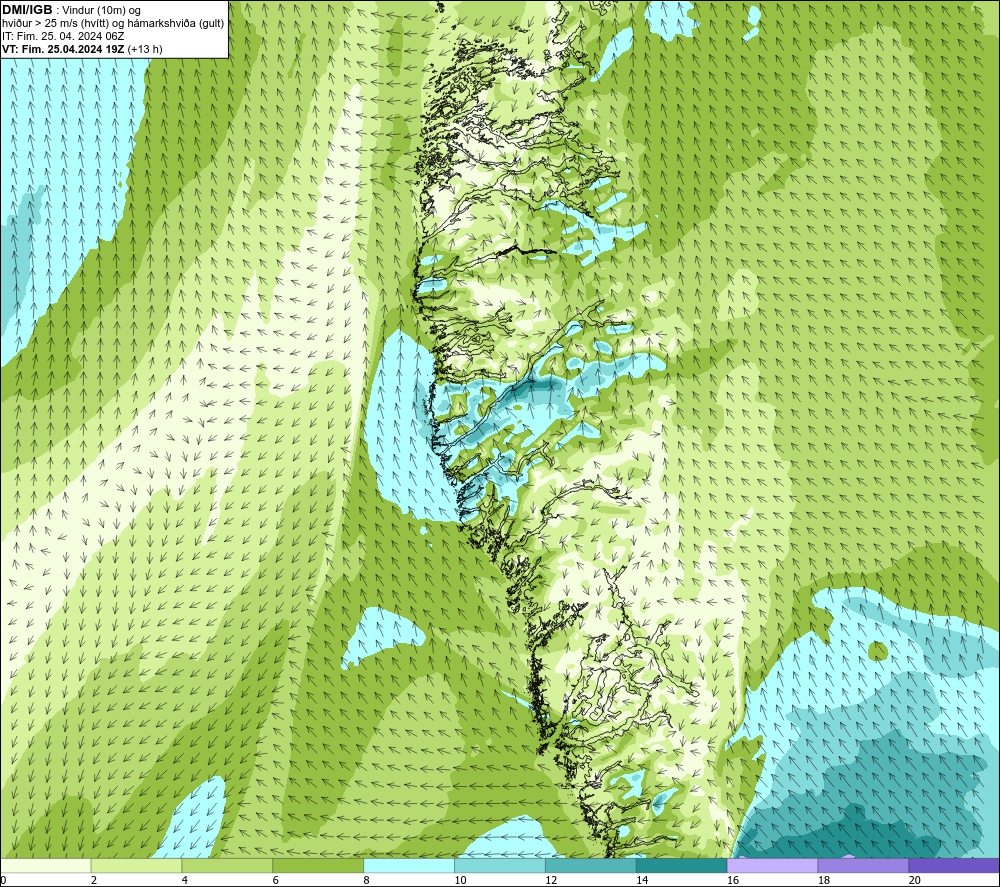Image resolution: width=1000 pixels, height=887 pixels.
Task: Click the legend label '12'
Action: (551, 880)
